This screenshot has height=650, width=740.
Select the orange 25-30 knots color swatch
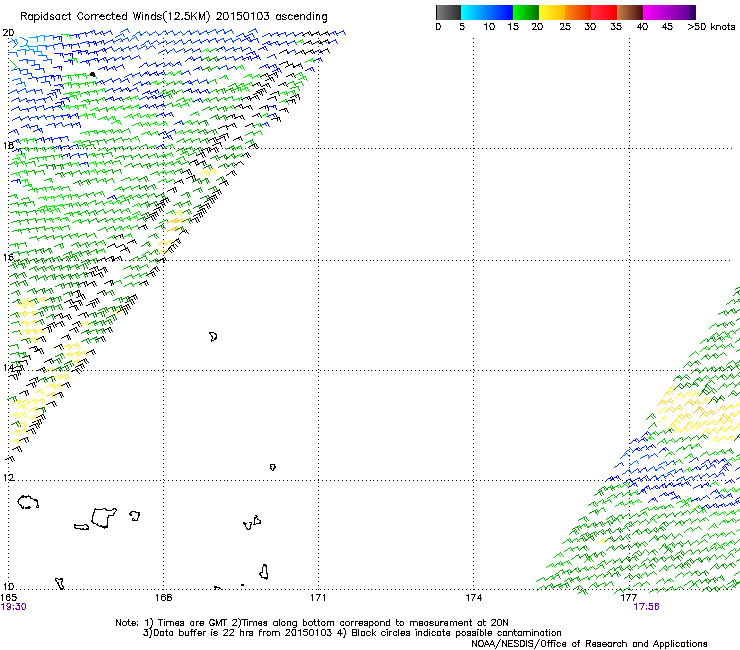tap(578, 12)
